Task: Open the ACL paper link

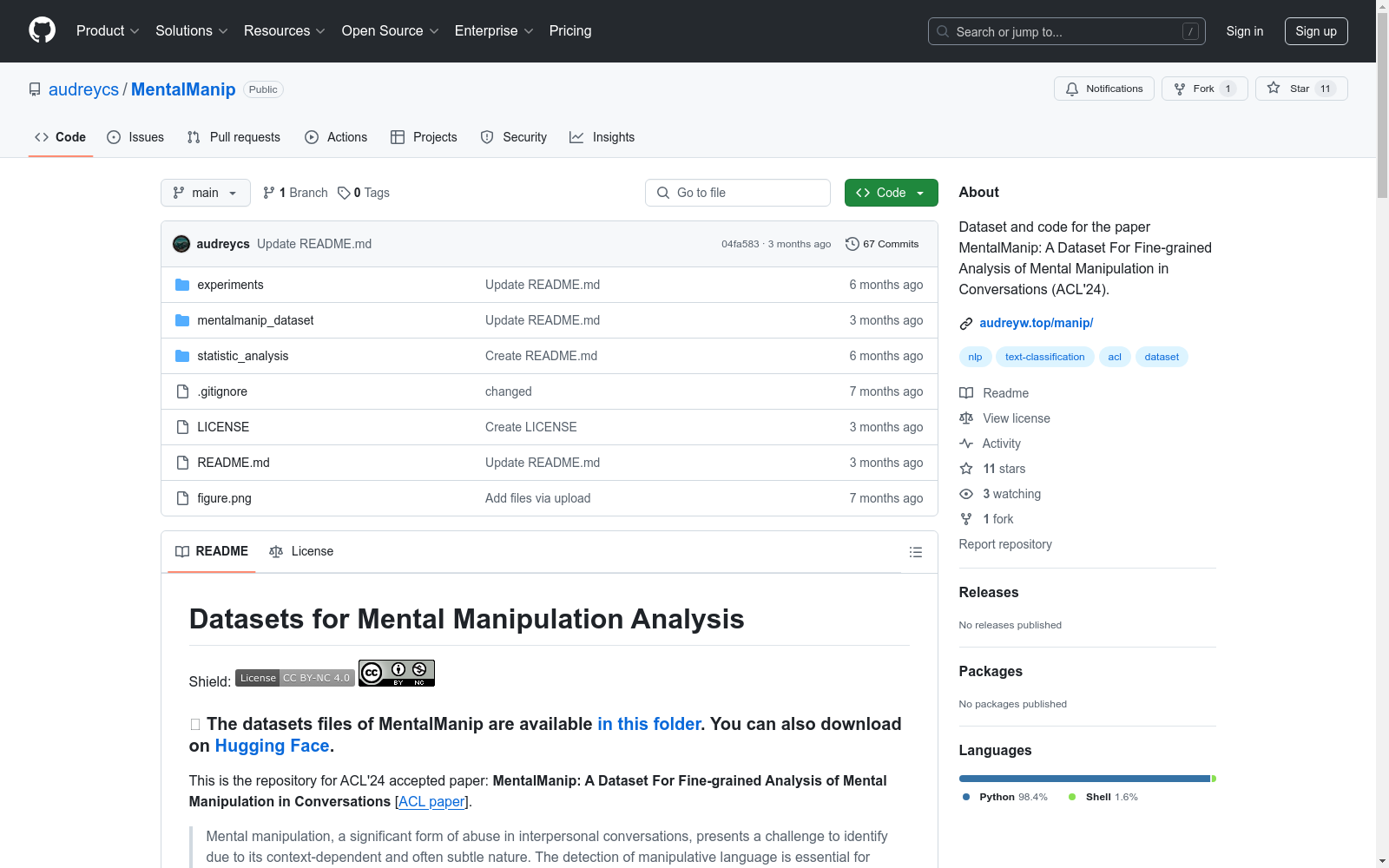Action: tap(431, 801)
